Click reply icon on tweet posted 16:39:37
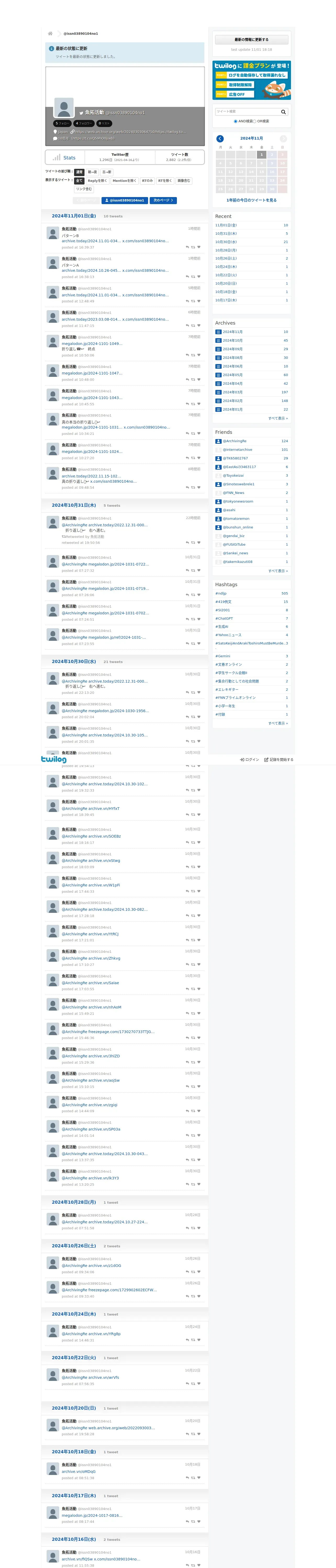The width and height of the screenshot is (336, 1568). click(x=187, y=247)
